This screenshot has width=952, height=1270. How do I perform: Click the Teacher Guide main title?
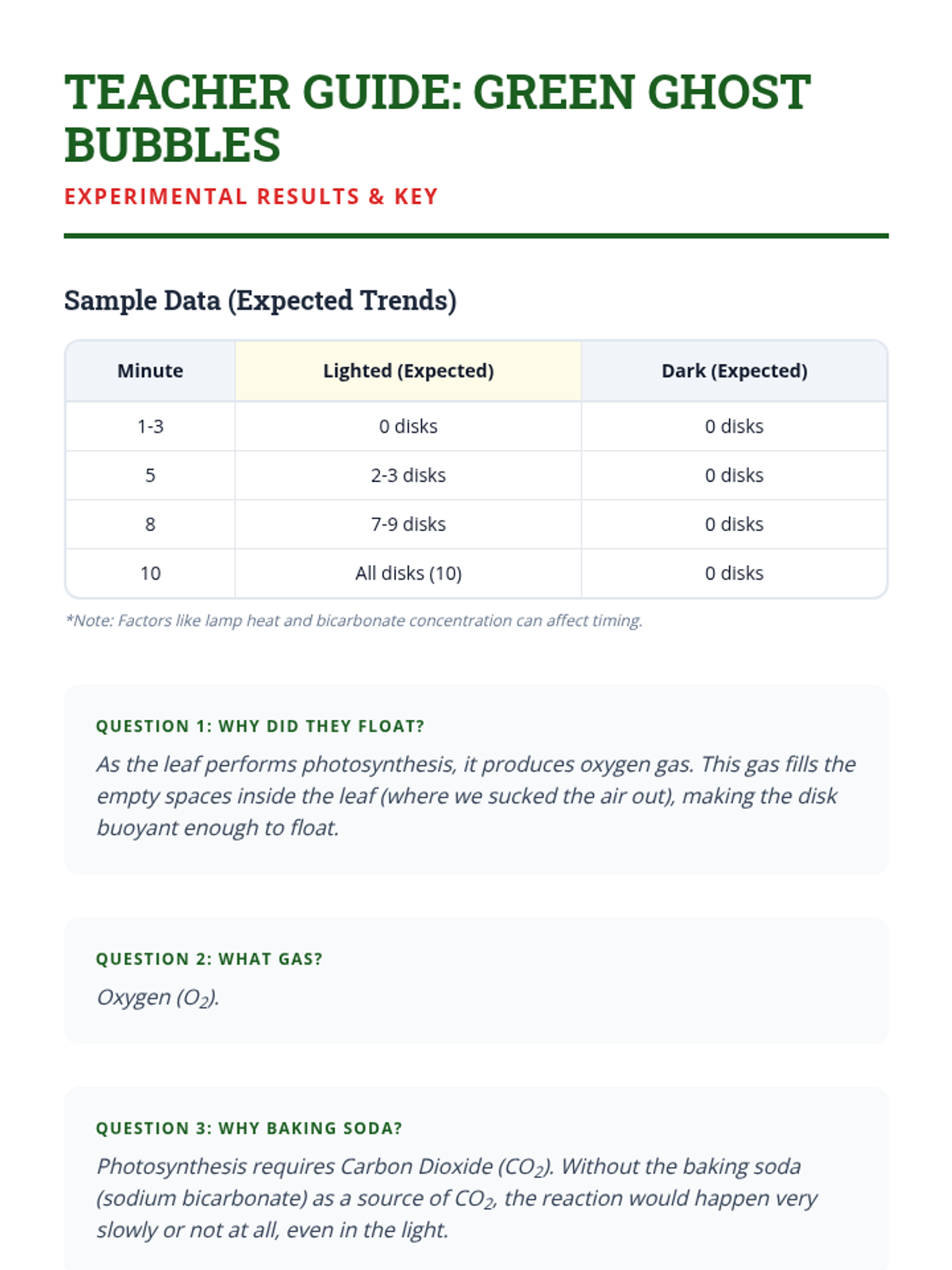point(436,117)
